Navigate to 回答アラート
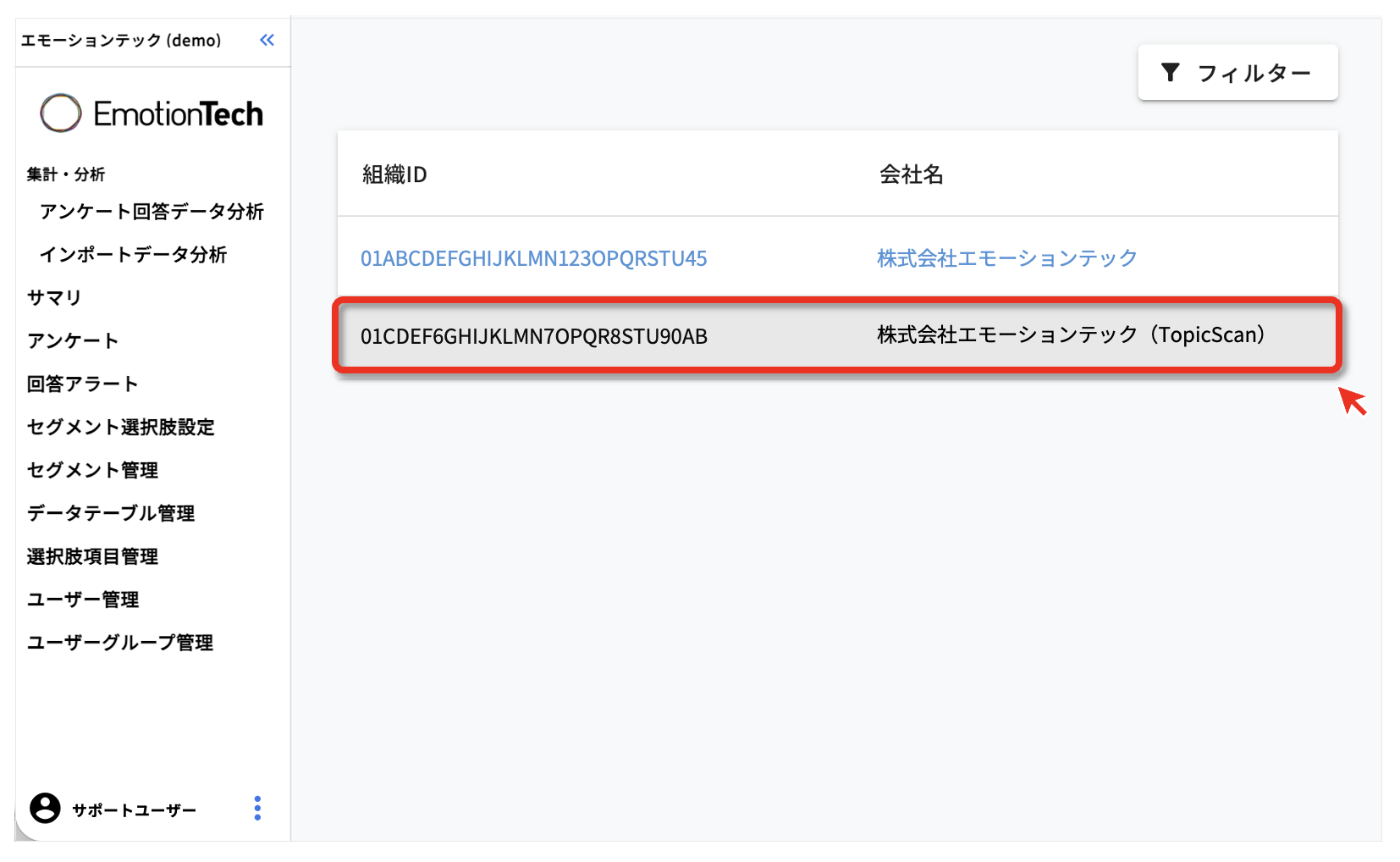The height and width of the screenshot is (862, 1400). pyautogui.click(x=82, y=384)
